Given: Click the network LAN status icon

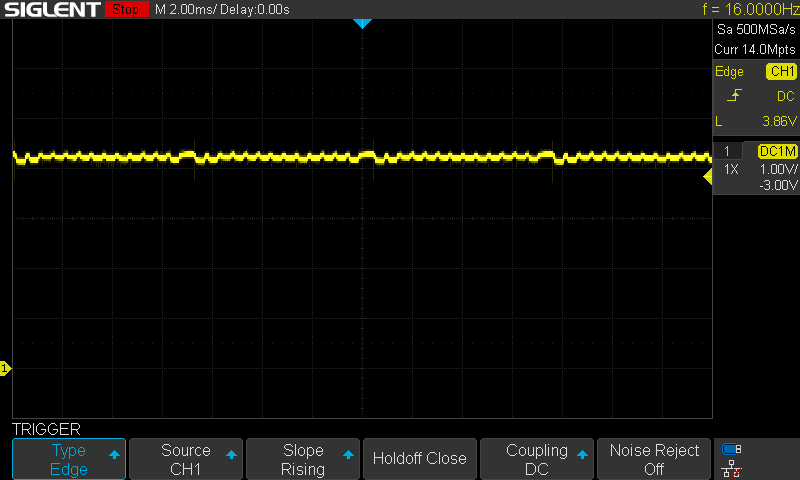Looking at the screenshot, I should coord(732,468).
